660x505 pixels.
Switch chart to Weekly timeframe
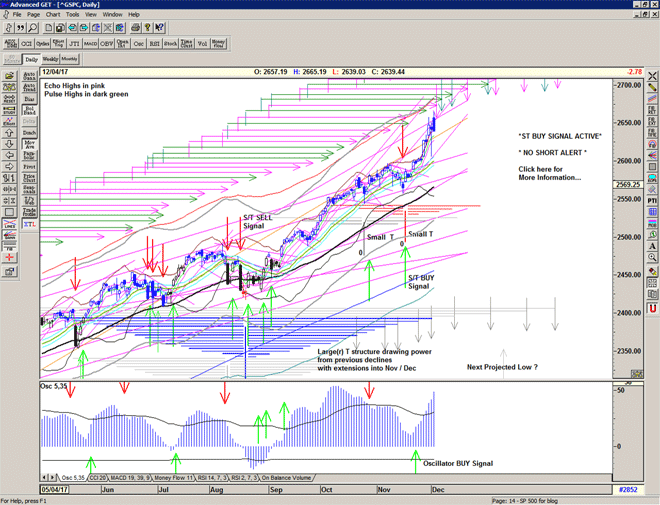pyautogui.click(x=49, y=60)
